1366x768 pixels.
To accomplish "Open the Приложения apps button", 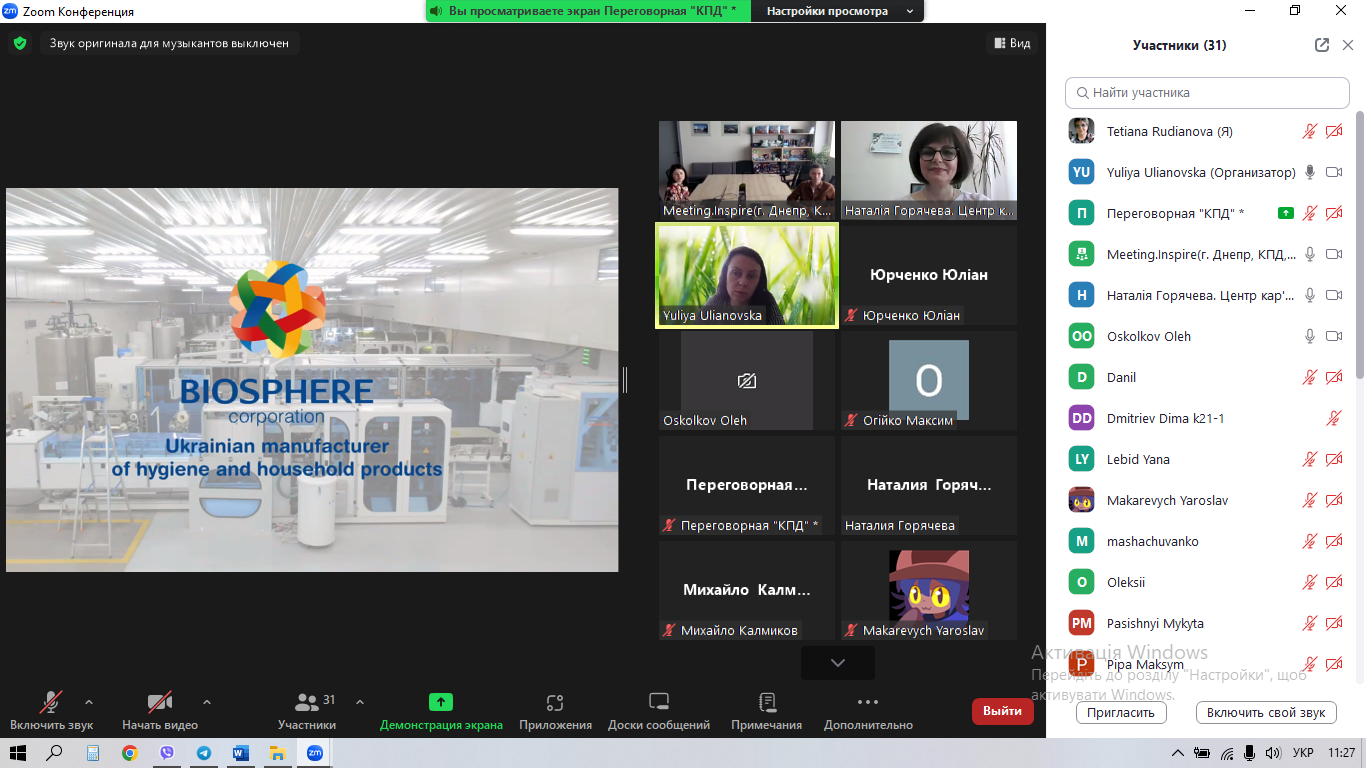I will point(555,711).
